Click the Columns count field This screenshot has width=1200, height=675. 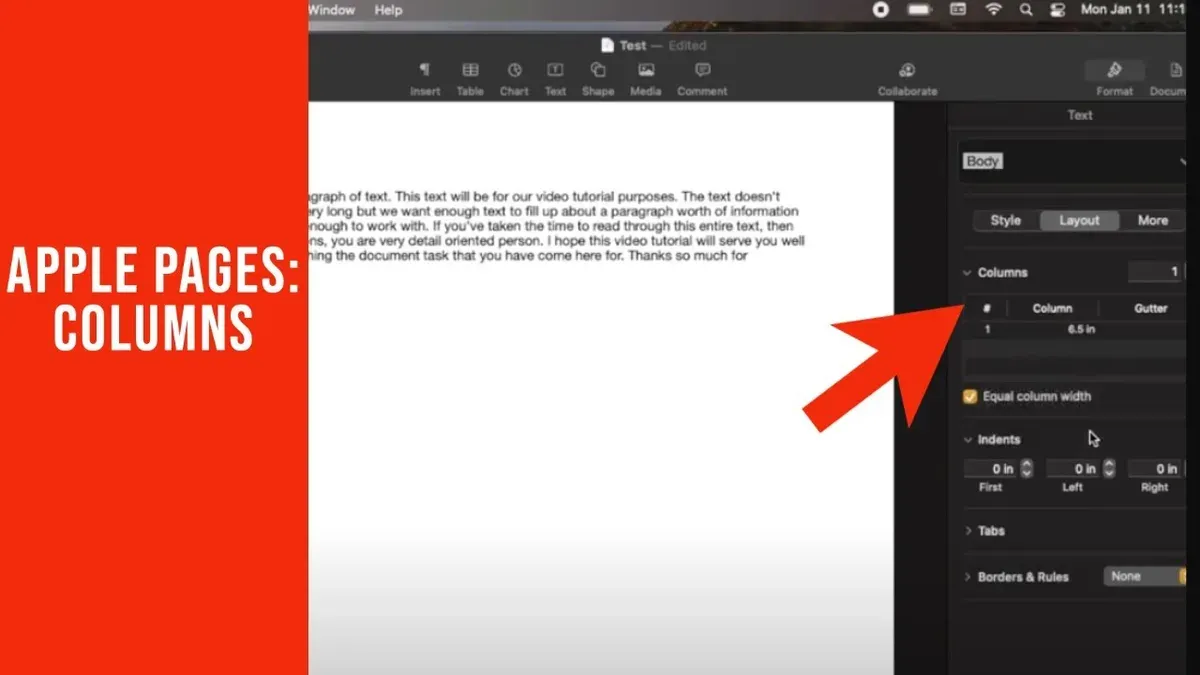(x=1155, y=272)
